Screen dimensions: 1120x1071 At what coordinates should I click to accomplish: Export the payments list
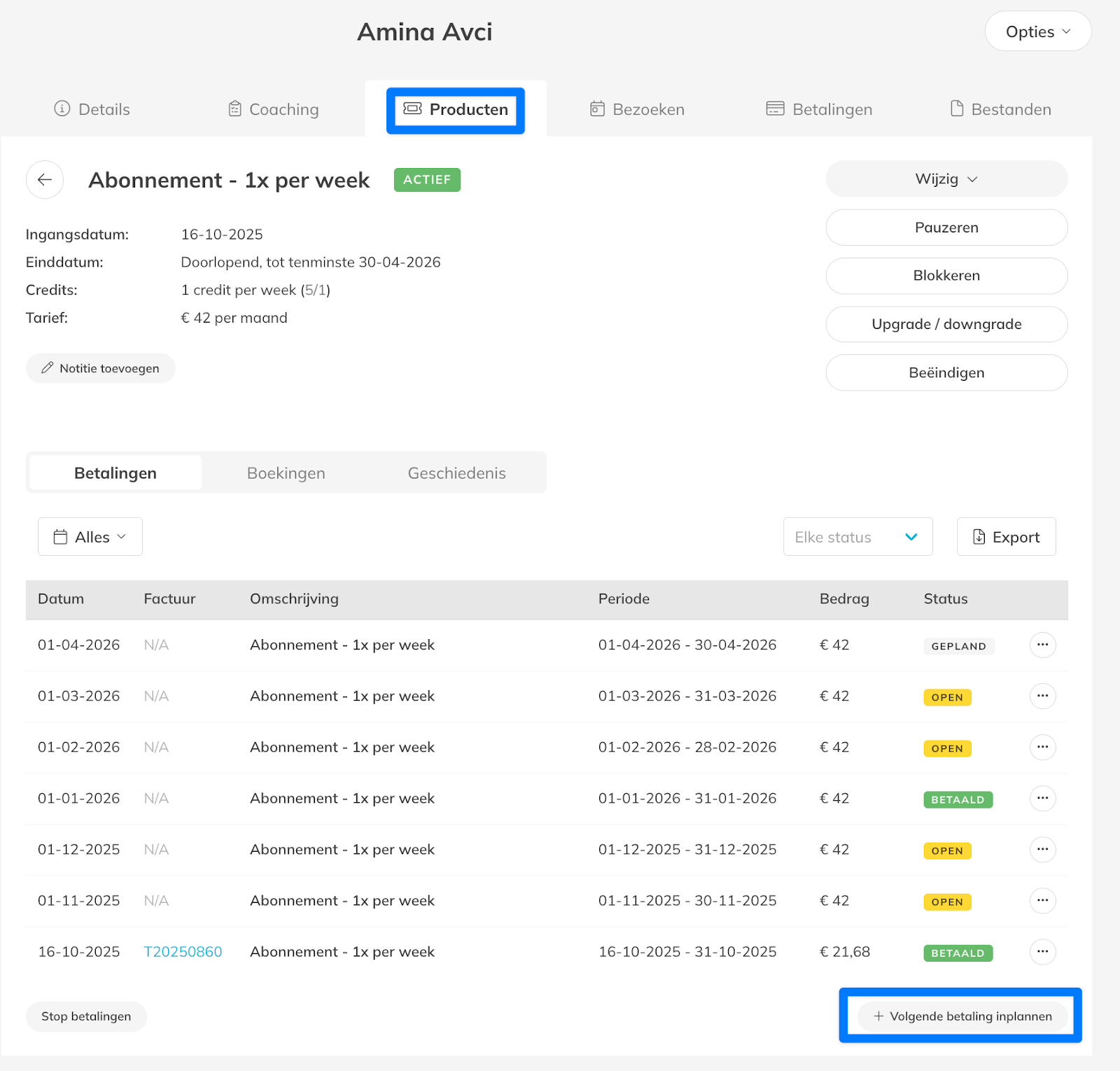coord(1006,537)
